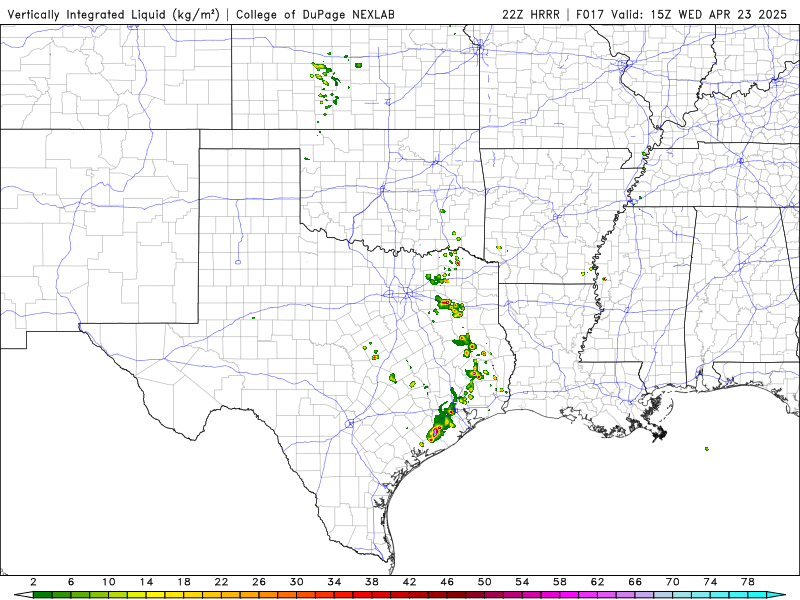Click the colorbar label '38'

[x=372, y=582]
